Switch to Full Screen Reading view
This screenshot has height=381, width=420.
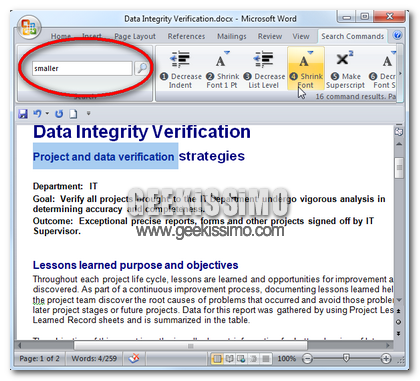(229, 359)
